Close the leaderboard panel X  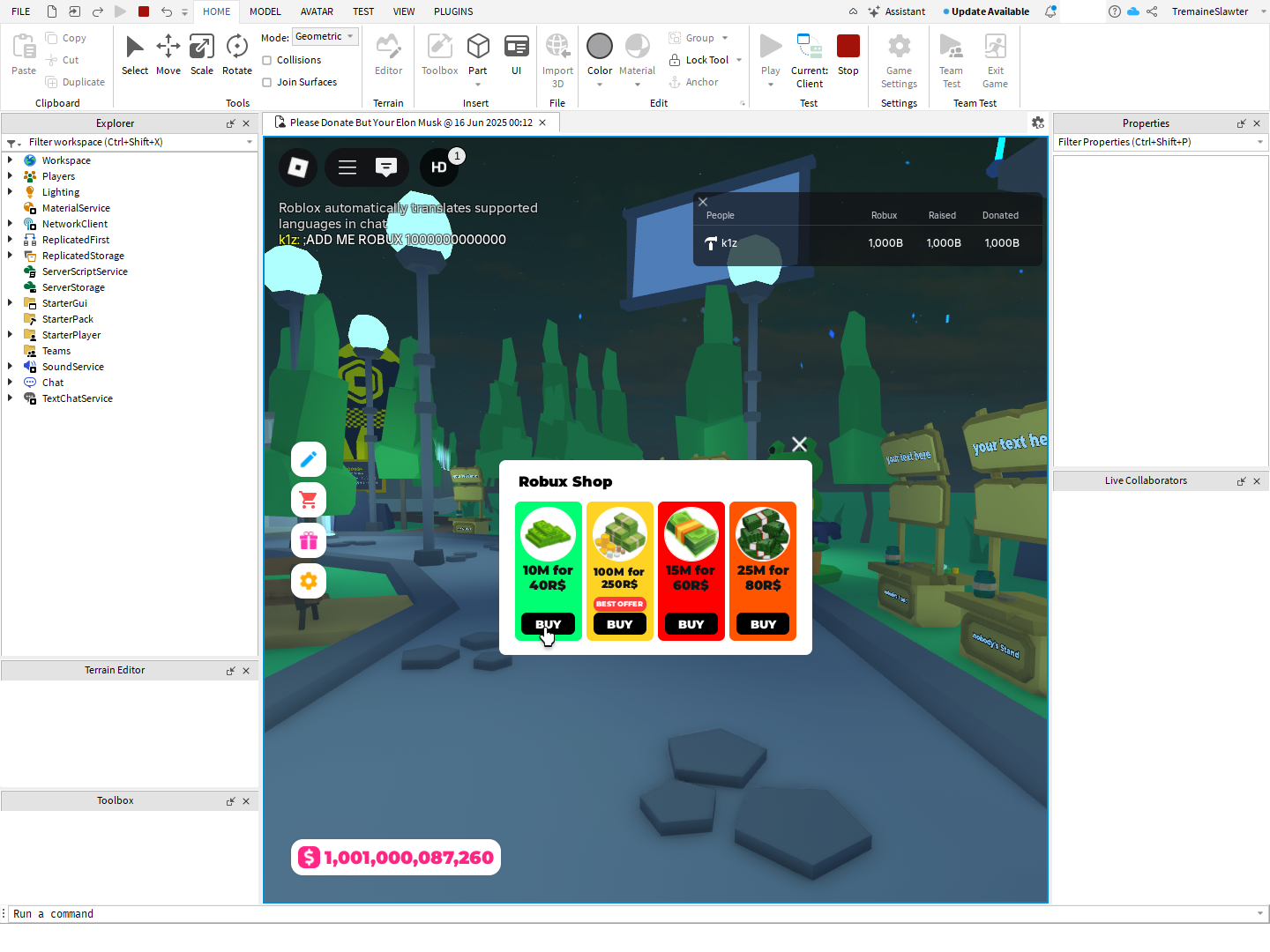click(x=703, y=202)
